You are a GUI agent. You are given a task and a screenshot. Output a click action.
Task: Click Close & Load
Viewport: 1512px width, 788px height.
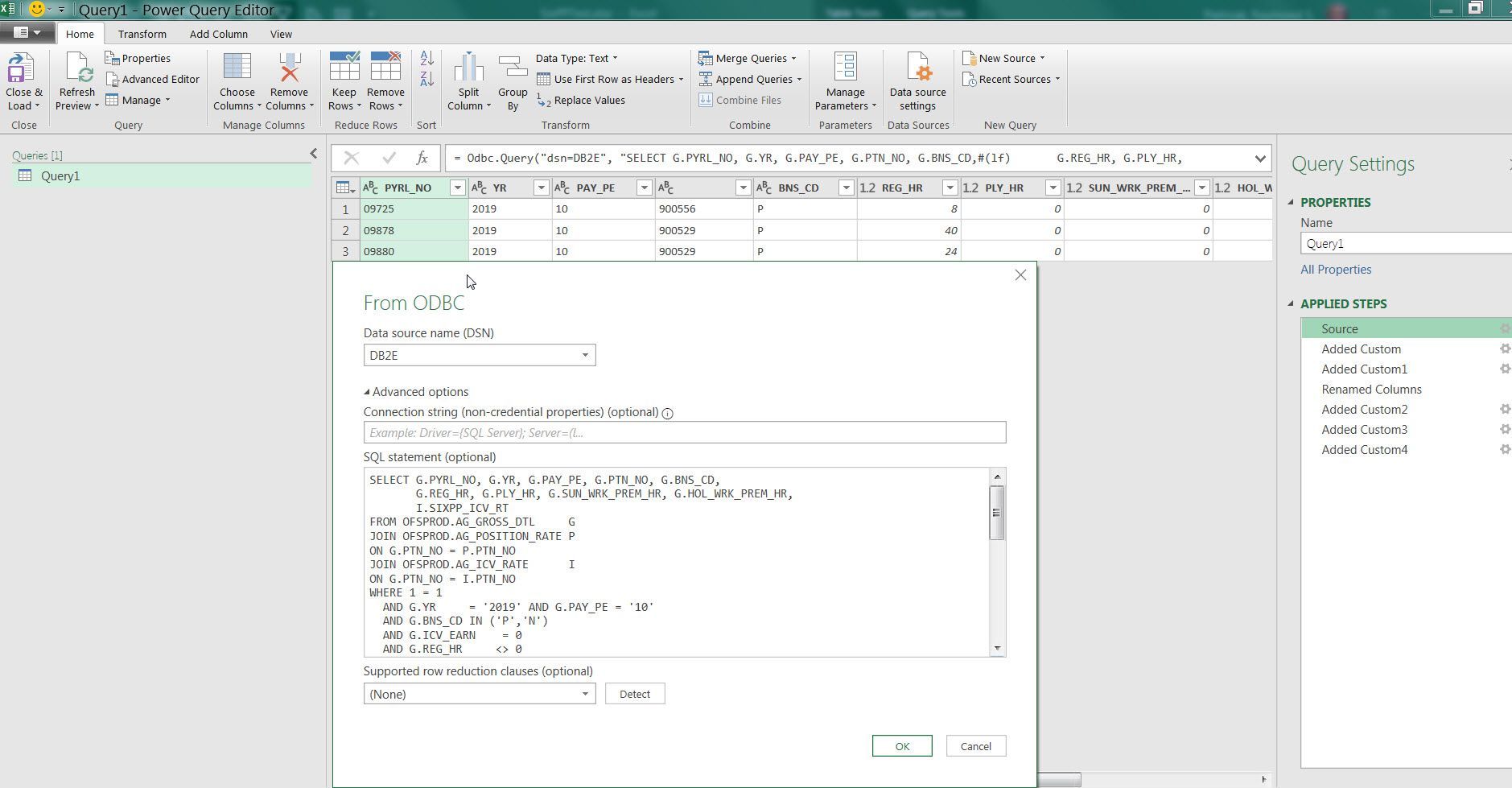click(23, 80)
